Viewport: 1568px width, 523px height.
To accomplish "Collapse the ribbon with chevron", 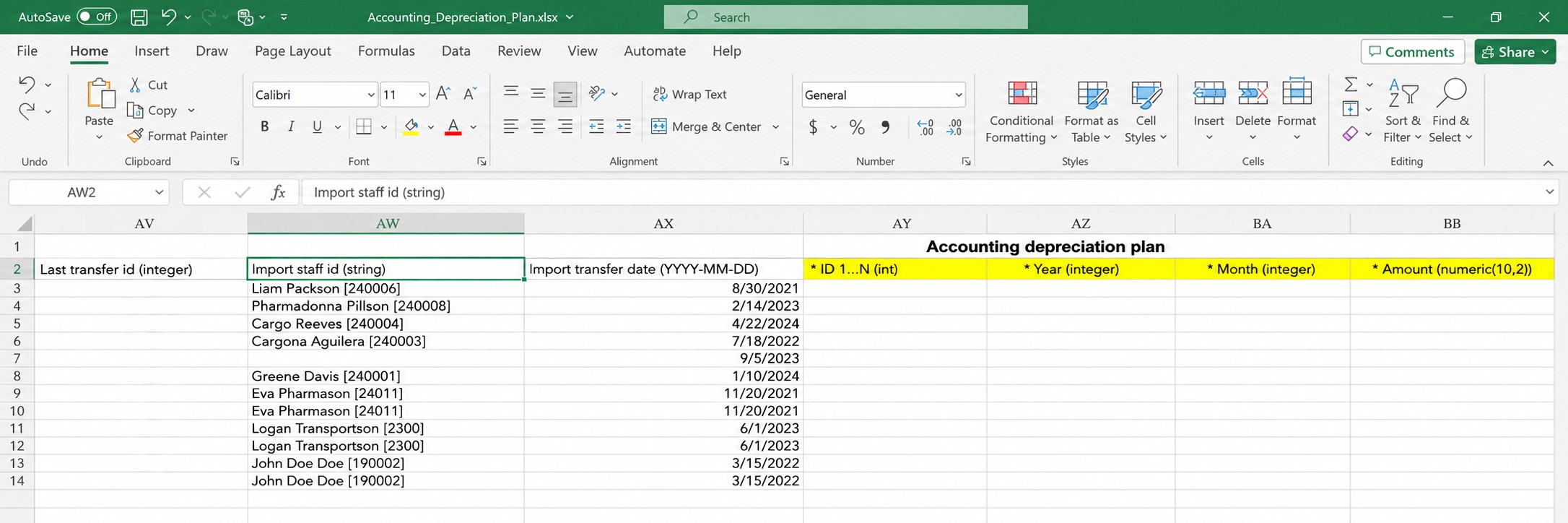I will click(x=1548, y=163).
